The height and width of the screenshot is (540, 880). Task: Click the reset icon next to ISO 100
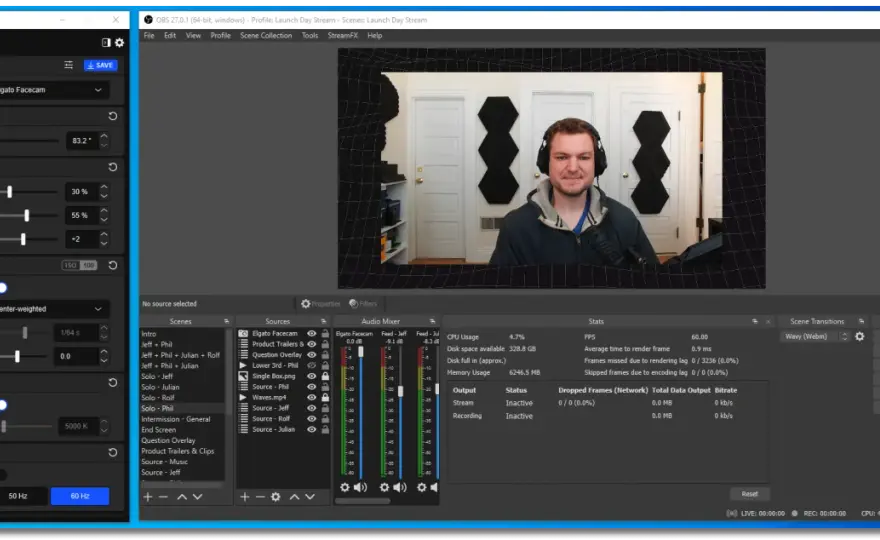(x=113, y=266)
